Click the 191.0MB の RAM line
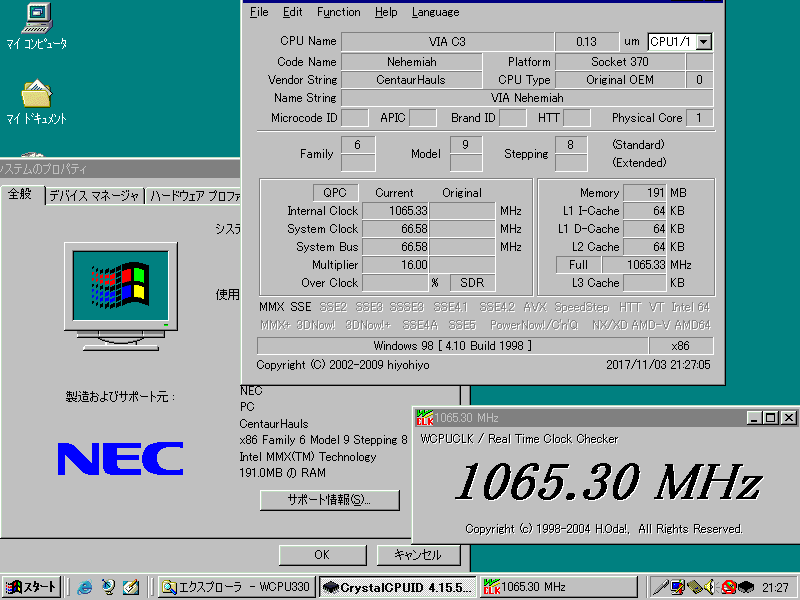 pyautogui.click(x=283, y=473)
